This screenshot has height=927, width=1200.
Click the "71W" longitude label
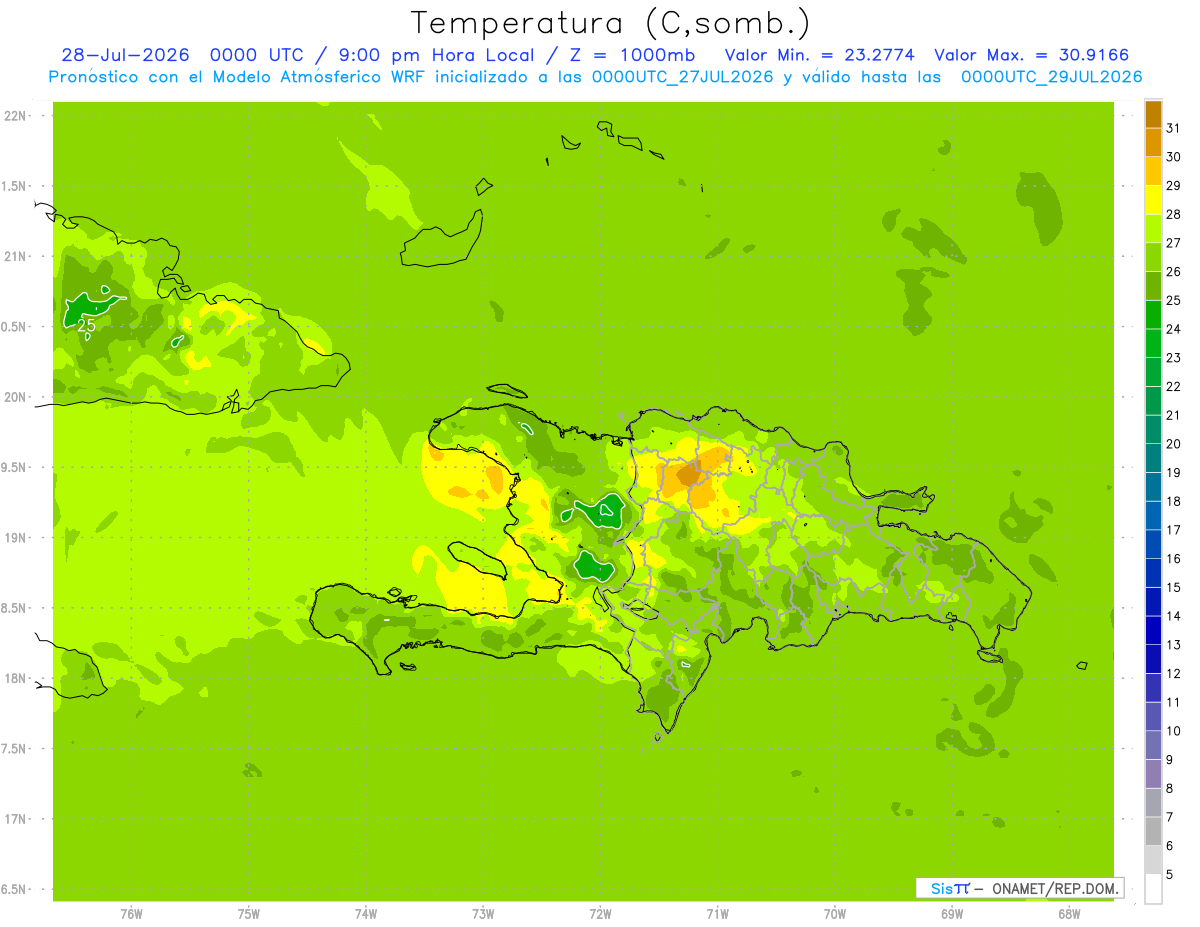click(717, 914)
